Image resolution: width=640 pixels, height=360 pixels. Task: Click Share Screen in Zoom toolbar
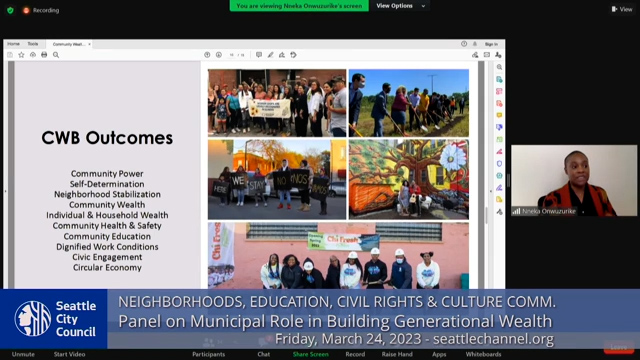point(311,354)
